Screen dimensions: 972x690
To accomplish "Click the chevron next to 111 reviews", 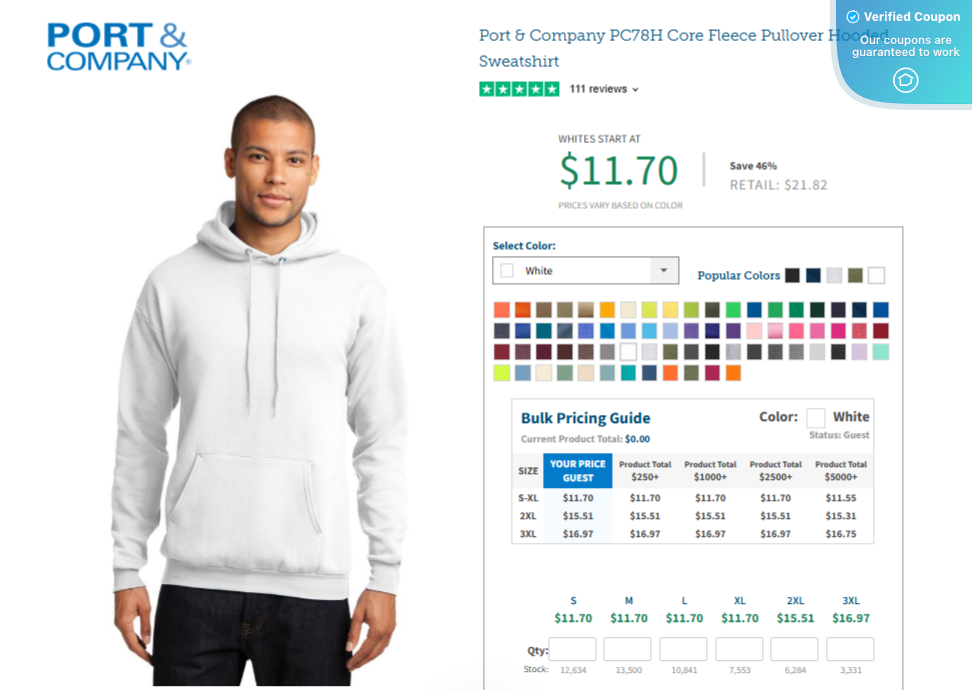I will click(x=634, y=89).
